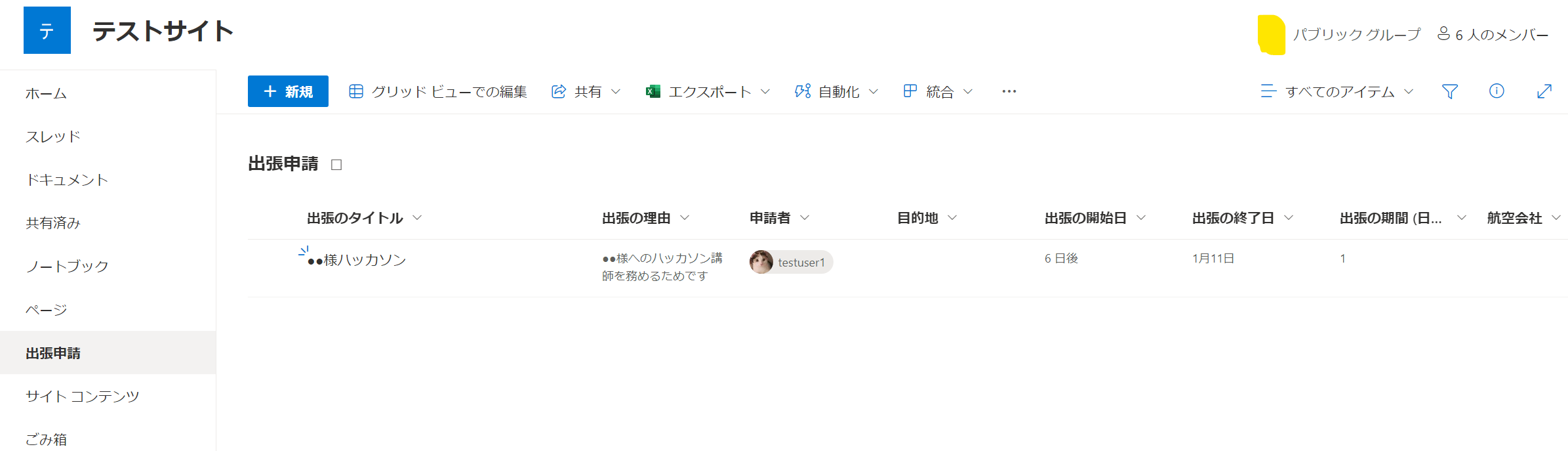The image size is (1568, 451).
Task: Click the パブリック グループ label
Action: tap(1357, 34)
